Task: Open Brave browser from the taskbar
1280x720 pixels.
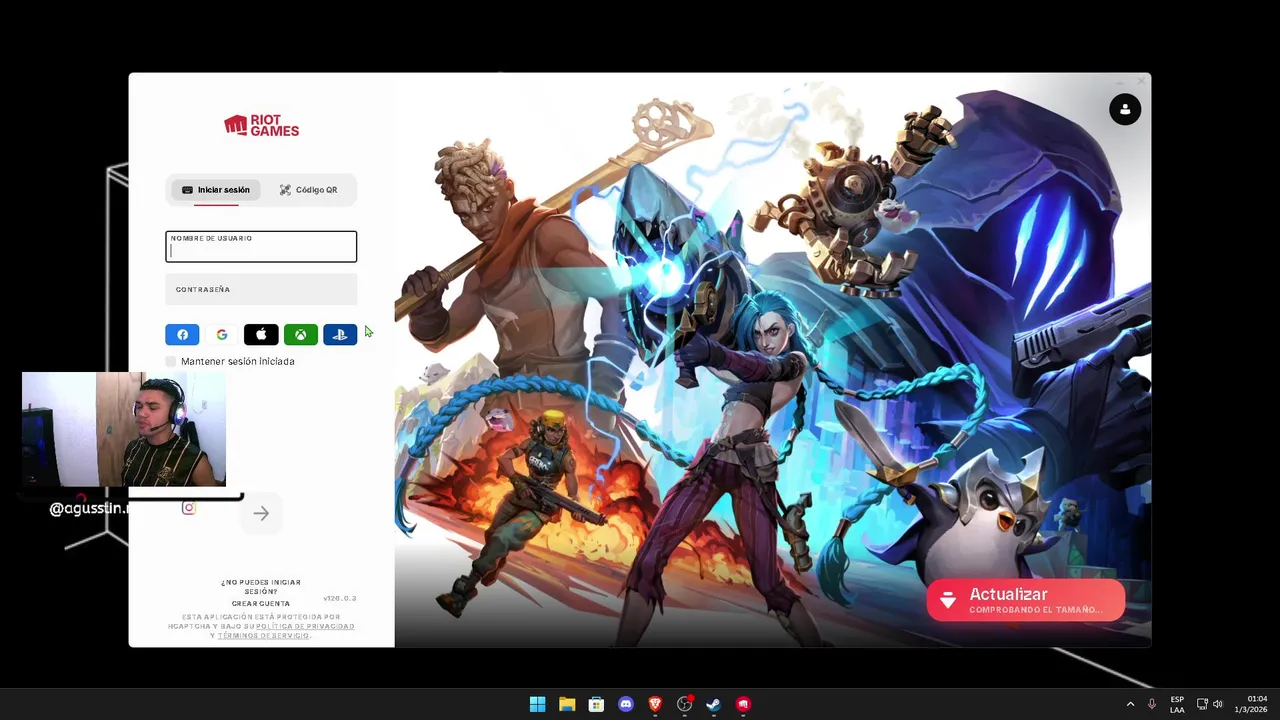Action: click(655, 704)
